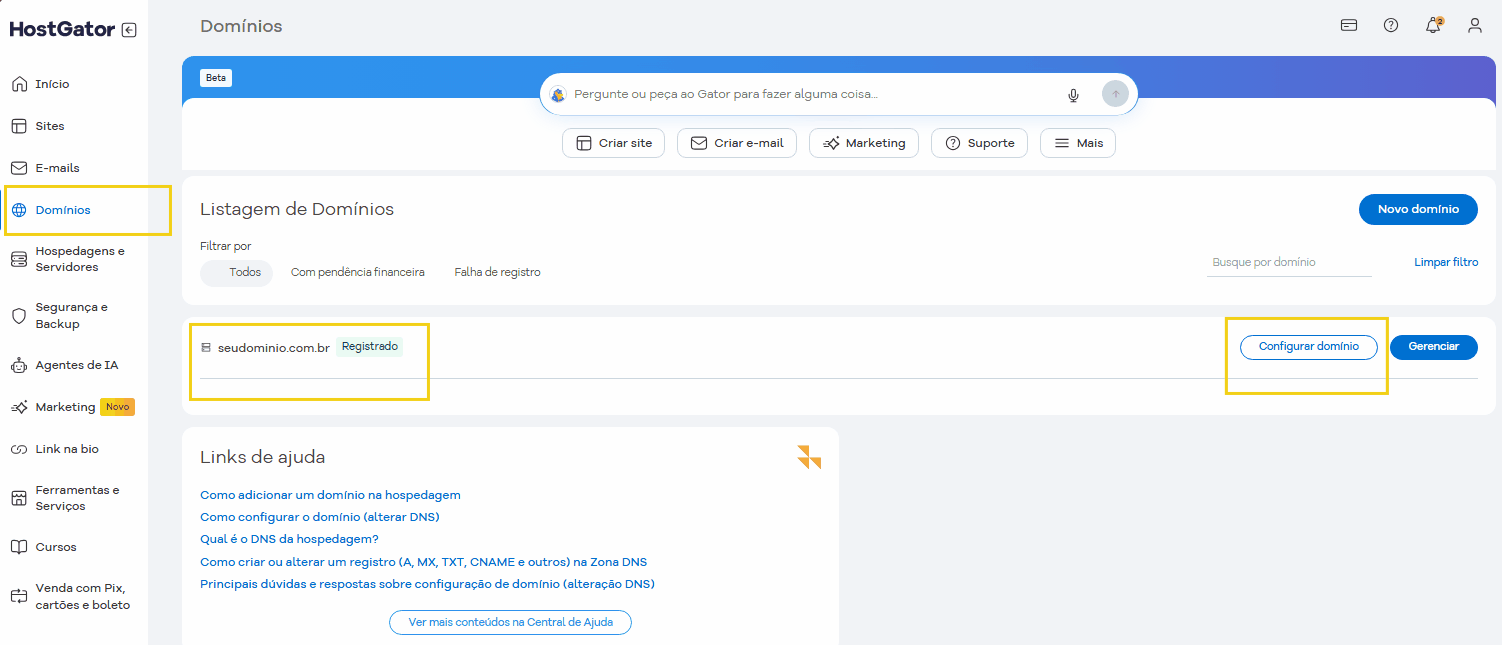The width and height of the screenshot is (1502, 645).
Task: Open Como configurar o domínio (alterar DNS) link
Action: [x=322, y=517]
